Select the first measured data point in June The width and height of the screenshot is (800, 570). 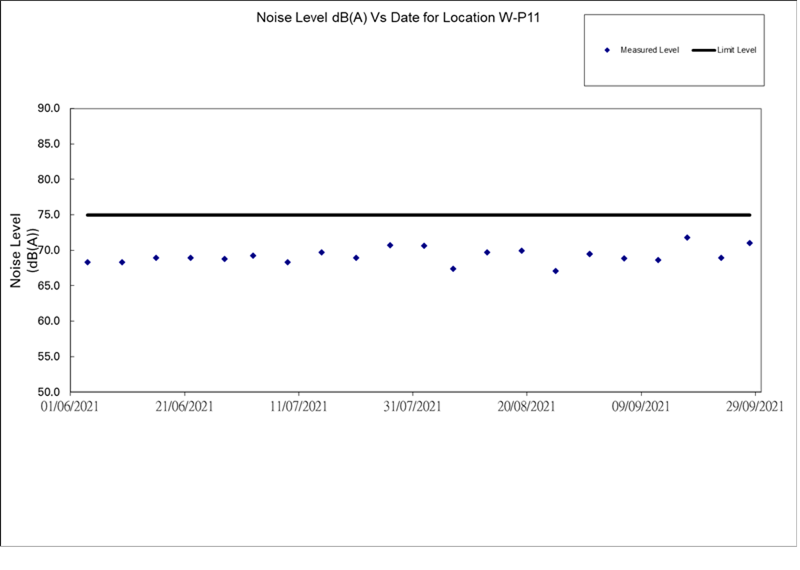coord(88,262)
